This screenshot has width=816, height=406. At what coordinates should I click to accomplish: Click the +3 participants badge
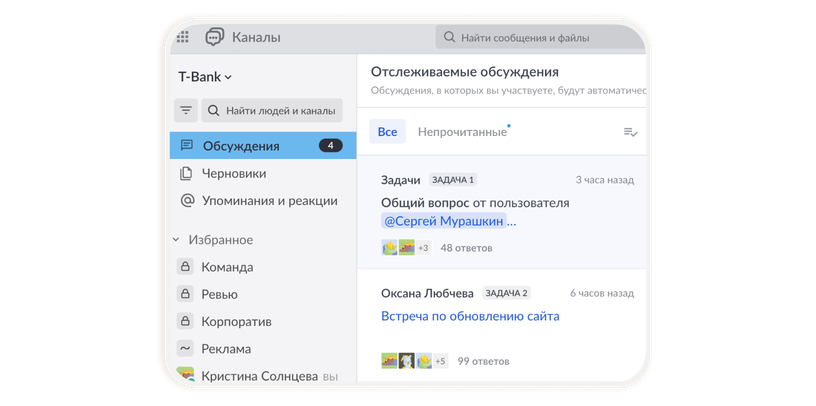tap(423, 248)
